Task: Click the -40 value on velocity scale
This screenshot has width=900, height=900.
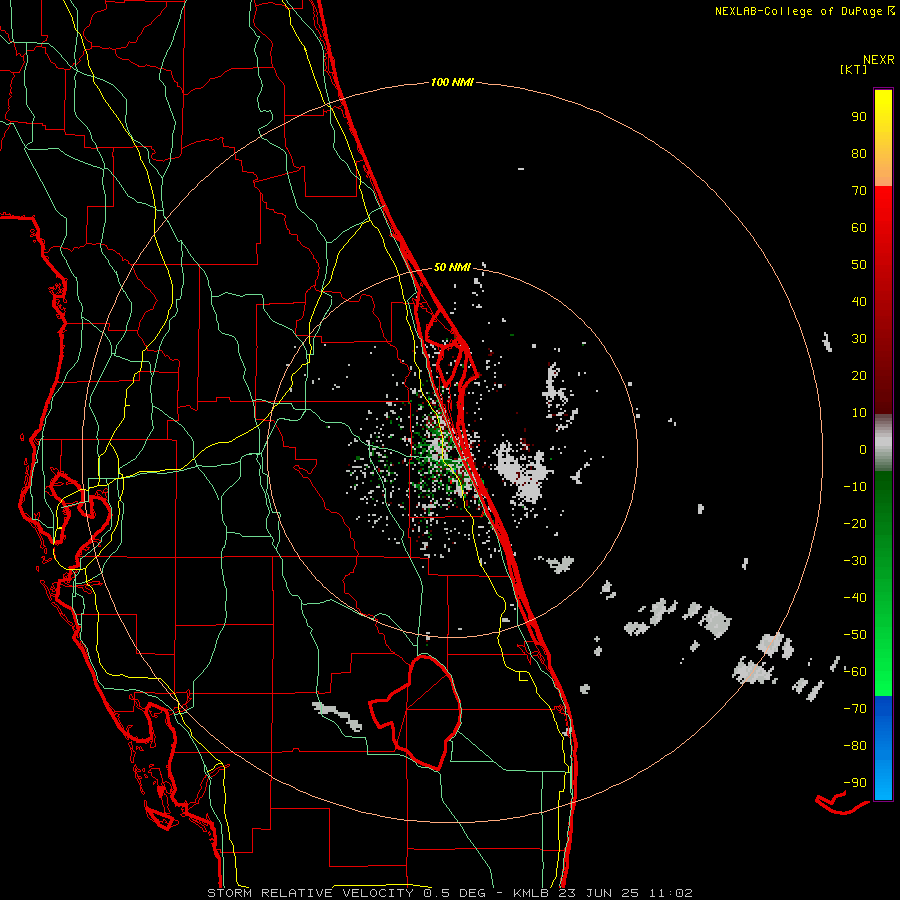Action: 855,598
